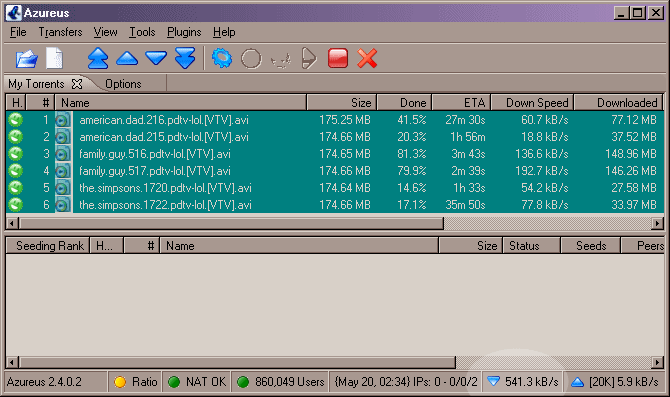Click health icon of the.simpsons.1722 row
This screenshot has width=670, height=397.
16,205
